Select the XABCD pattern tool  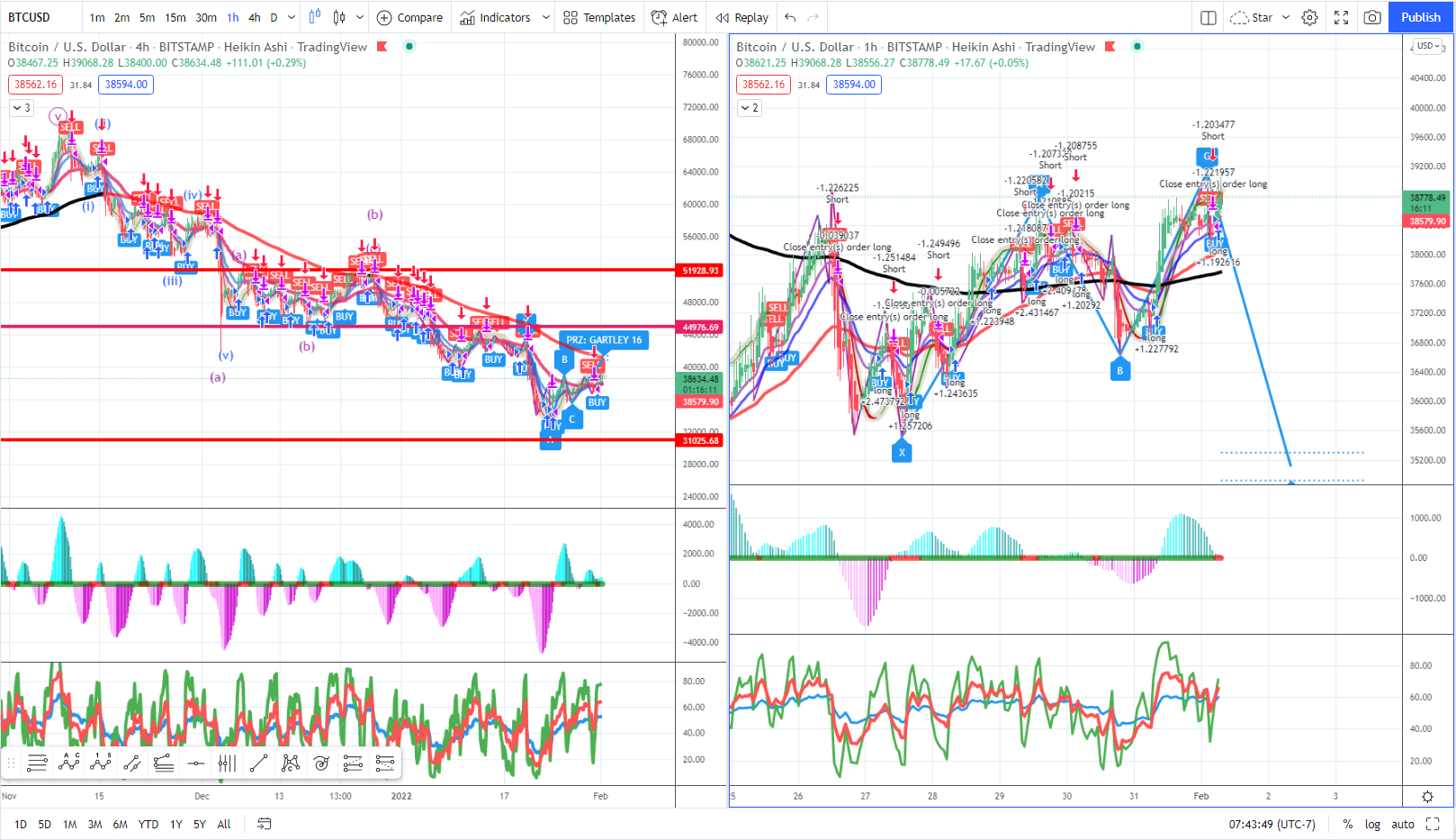(x=290, y=763)
